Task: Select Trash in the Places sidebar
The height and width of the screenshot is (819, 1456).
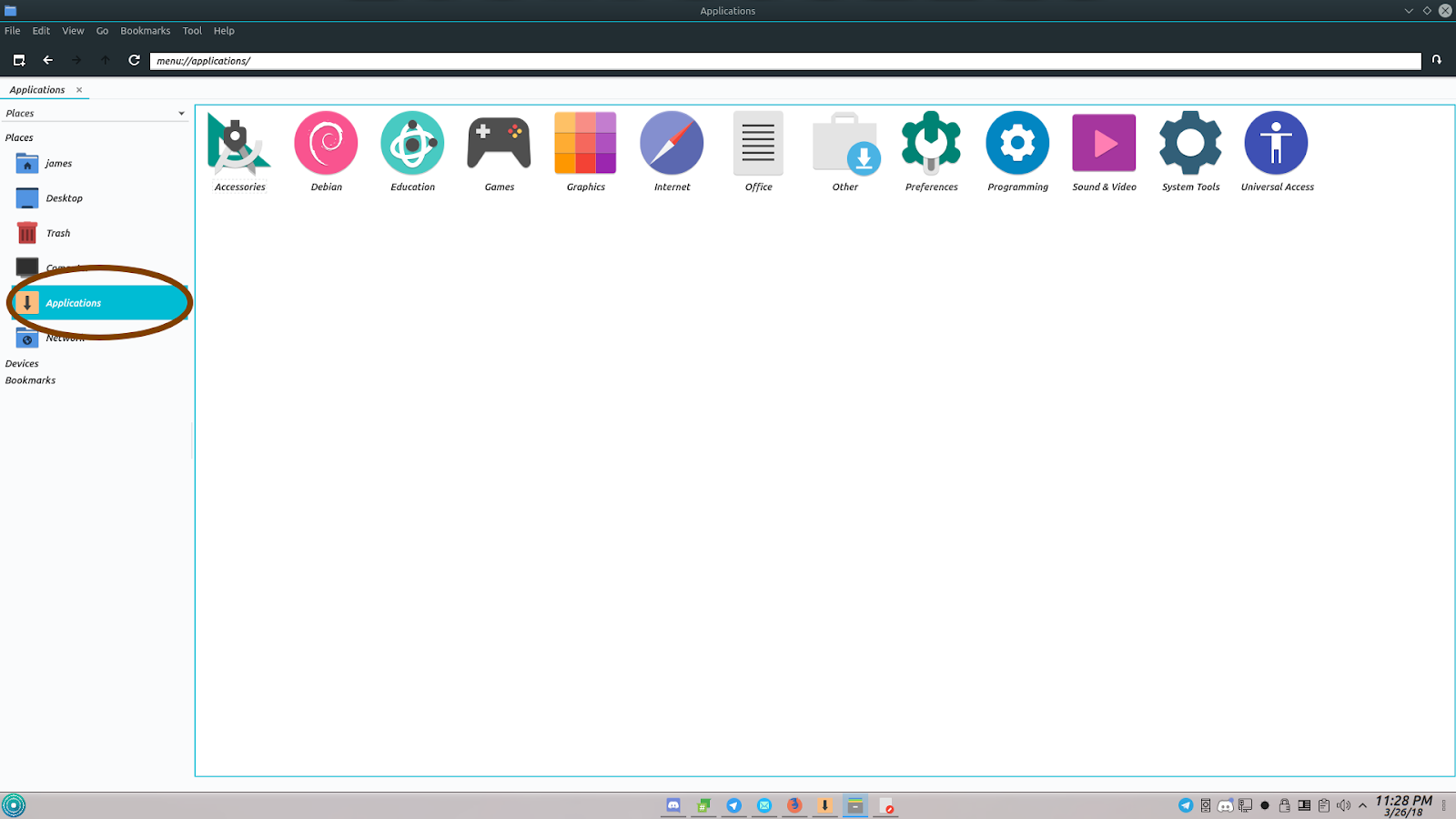Action: [x=57, y=232]
